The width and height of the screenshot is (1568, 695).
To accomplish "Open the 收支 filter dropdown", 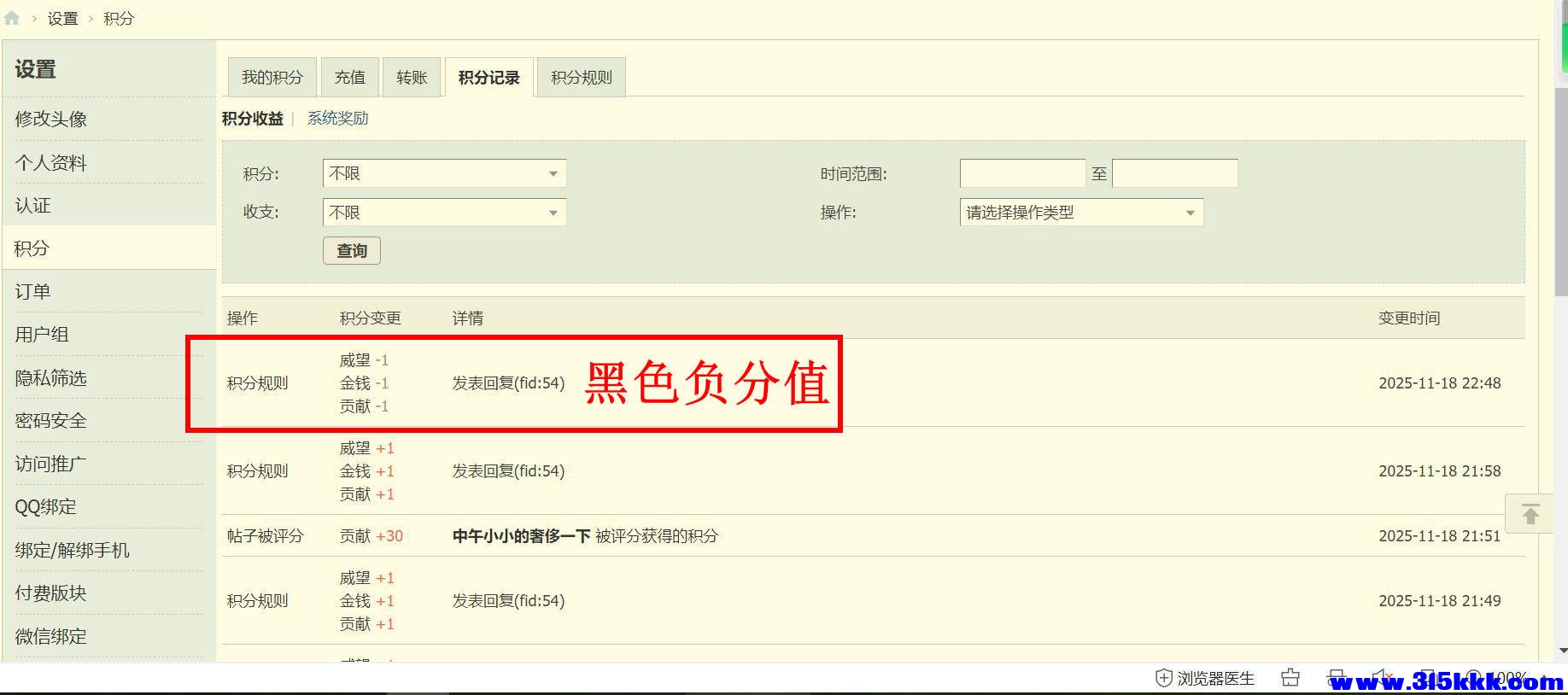I will [x=444, y=212].
